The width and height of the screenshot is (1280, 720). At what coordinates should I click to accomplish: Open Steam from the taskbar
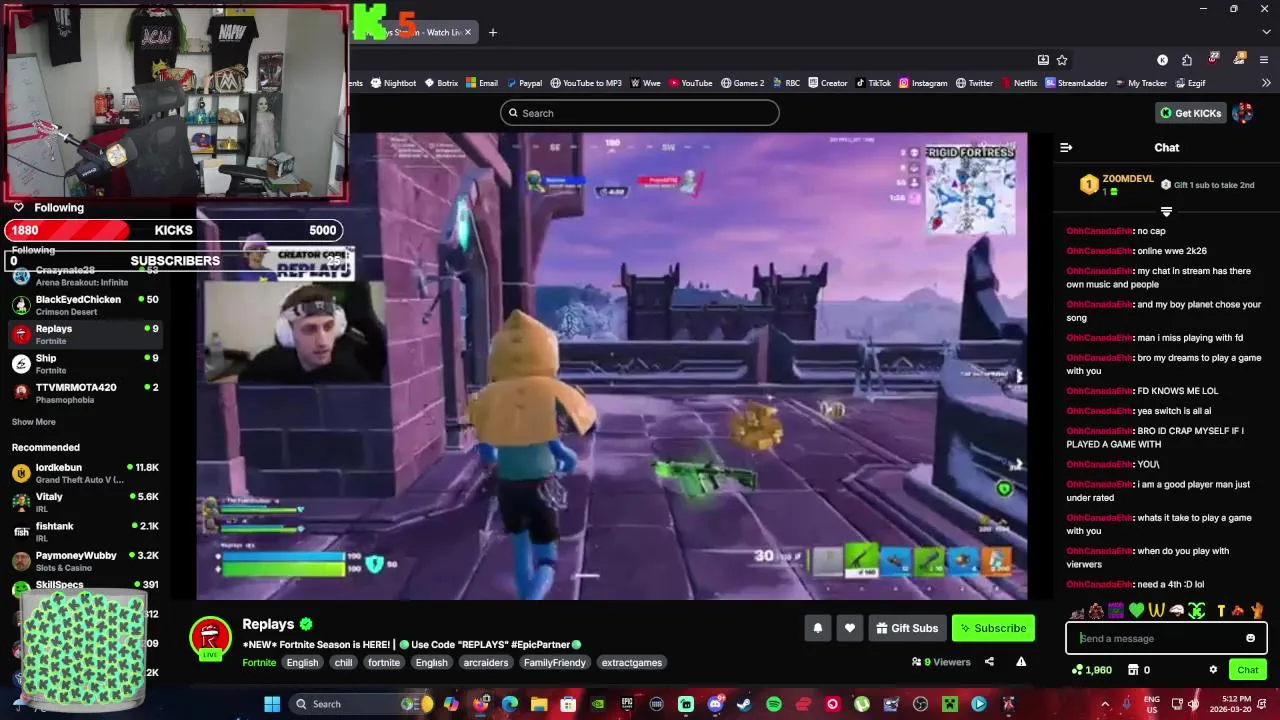744,704
